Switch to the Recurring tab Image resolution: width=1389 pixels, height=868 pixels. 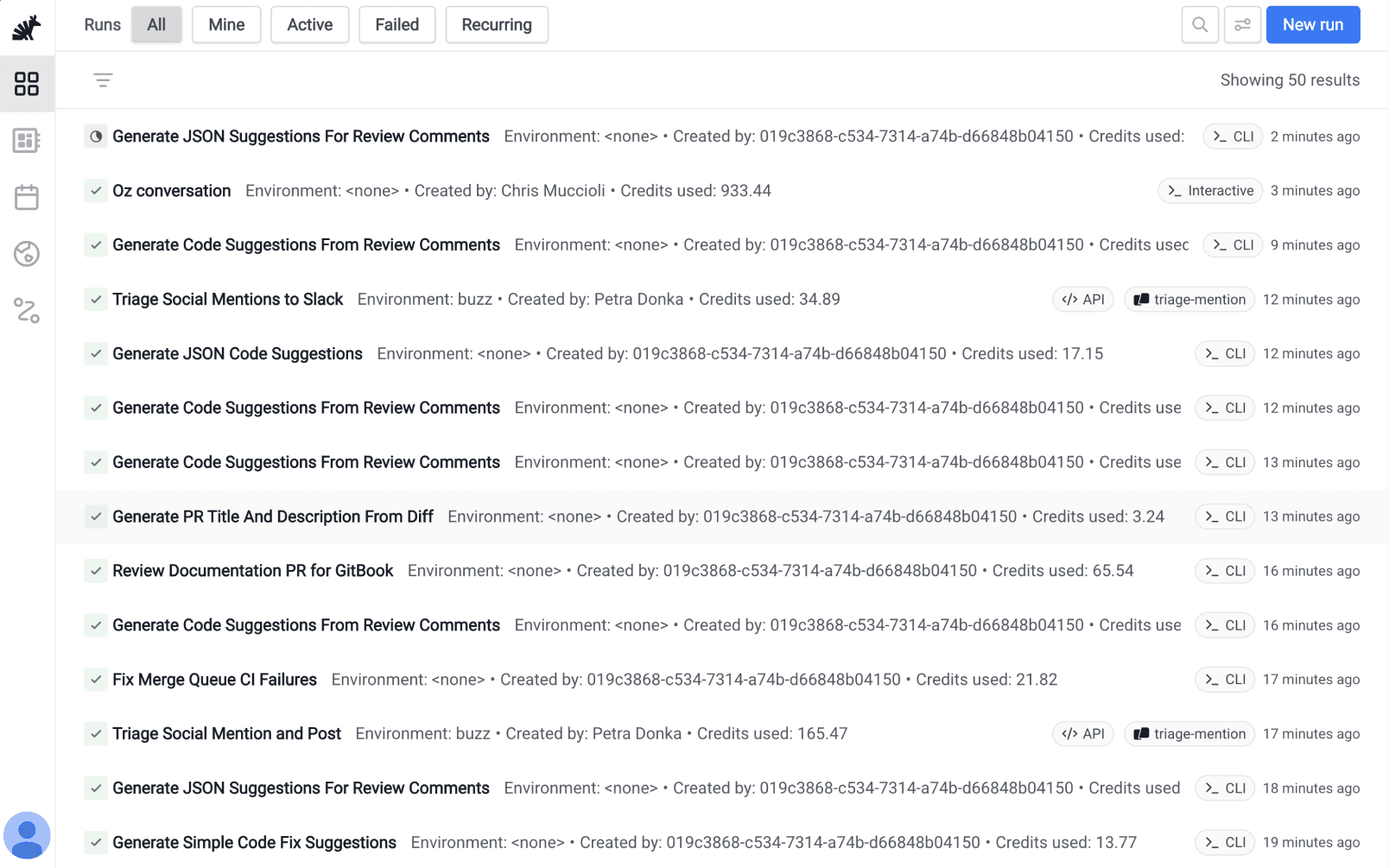pos(497,25)
